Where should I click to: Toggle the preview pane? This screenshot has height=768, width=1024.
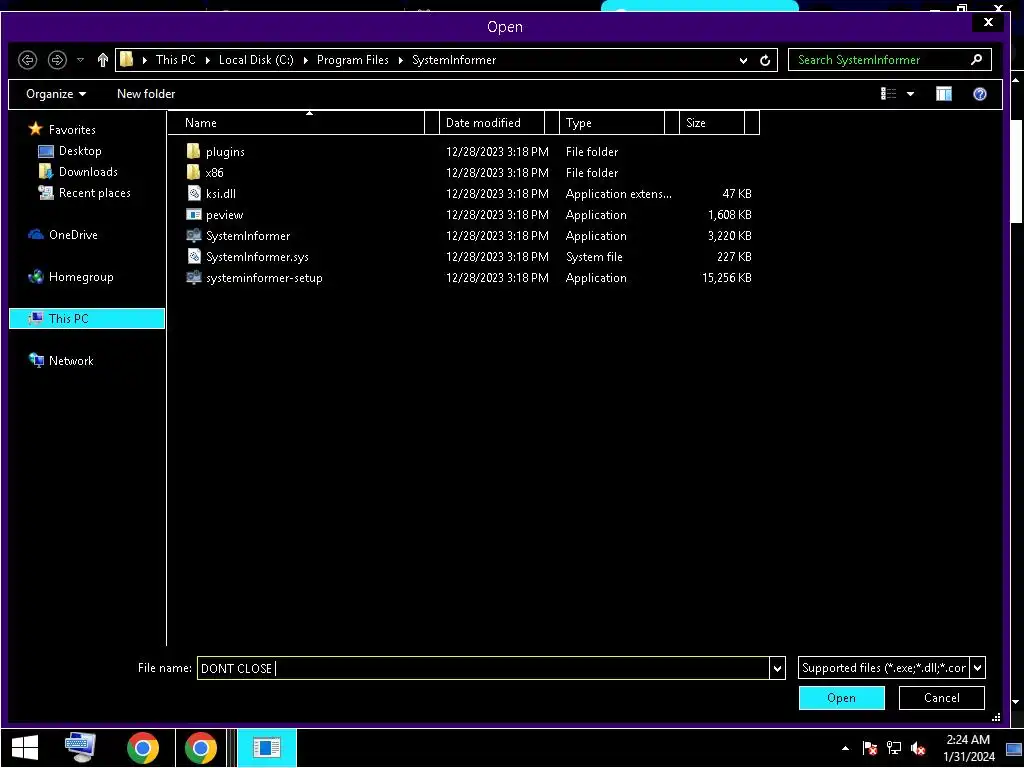(944, 94)
